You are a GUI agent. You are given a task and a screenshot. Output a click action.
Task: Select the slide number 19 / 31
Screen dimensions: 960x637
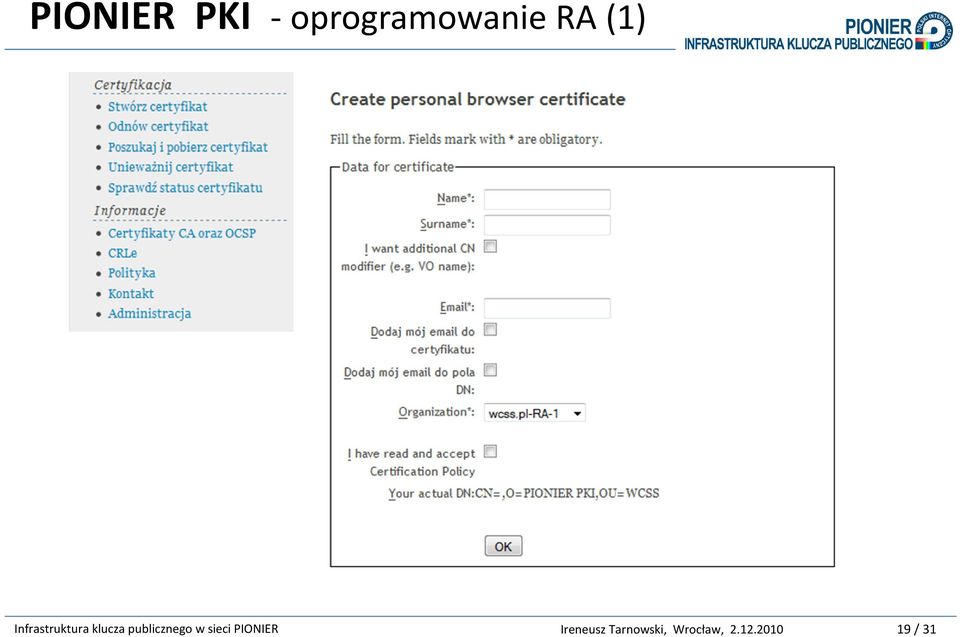coord(917,629)
